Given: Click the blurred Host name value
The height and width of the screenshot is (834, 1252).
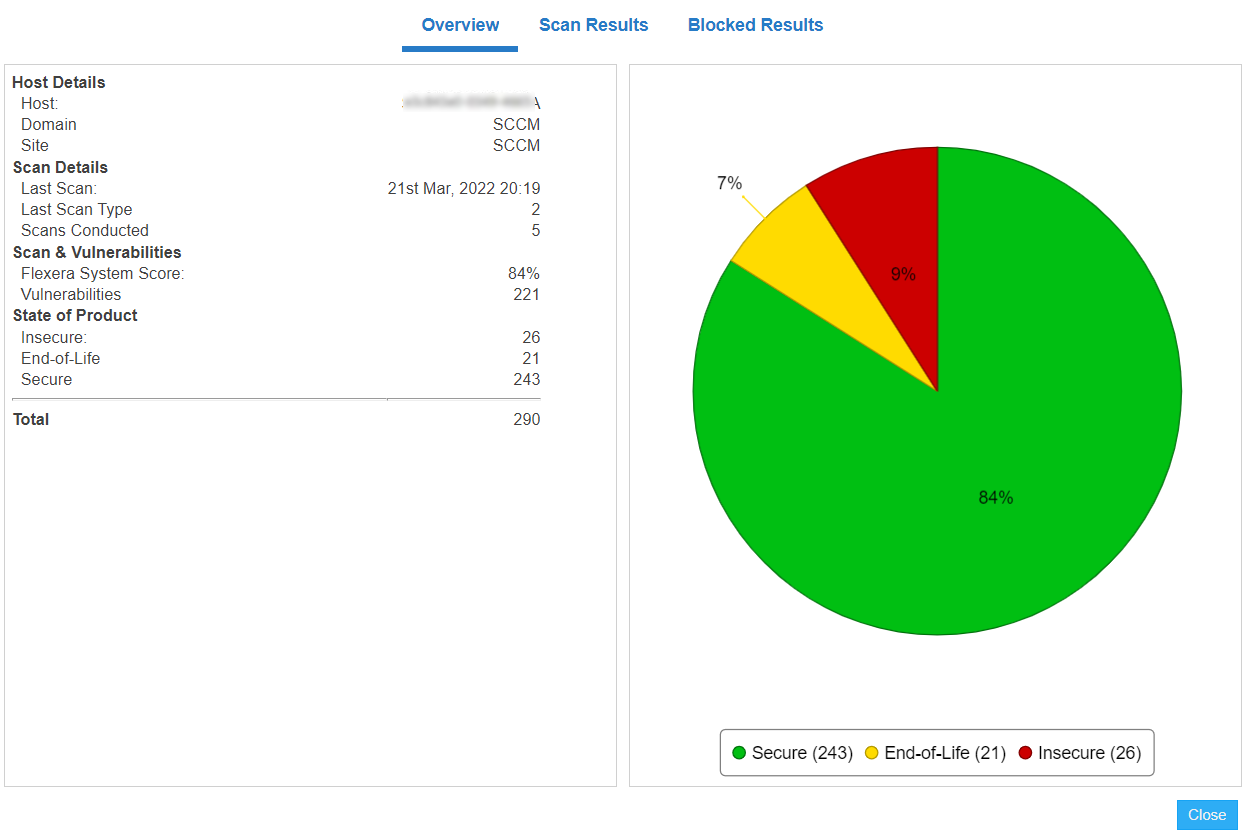Looking at the screenshot, I should tap(470, 104).
